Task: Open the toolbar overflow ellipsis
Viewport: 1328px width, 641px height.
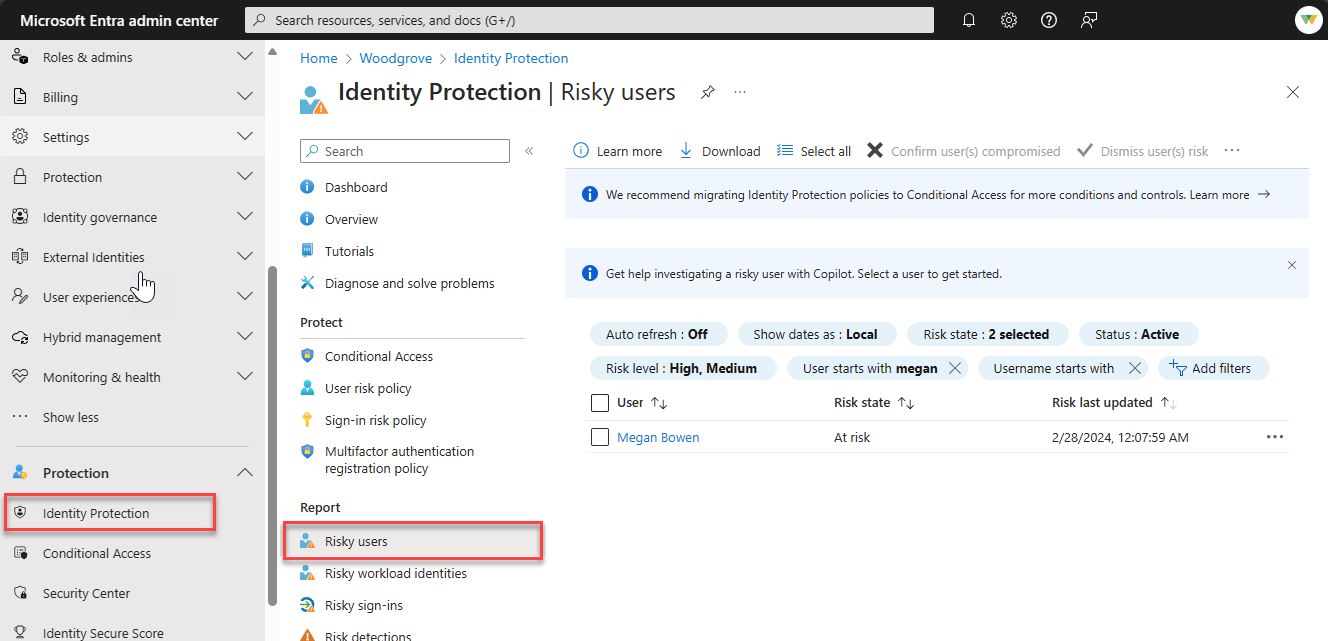Action: (1232, 151)
